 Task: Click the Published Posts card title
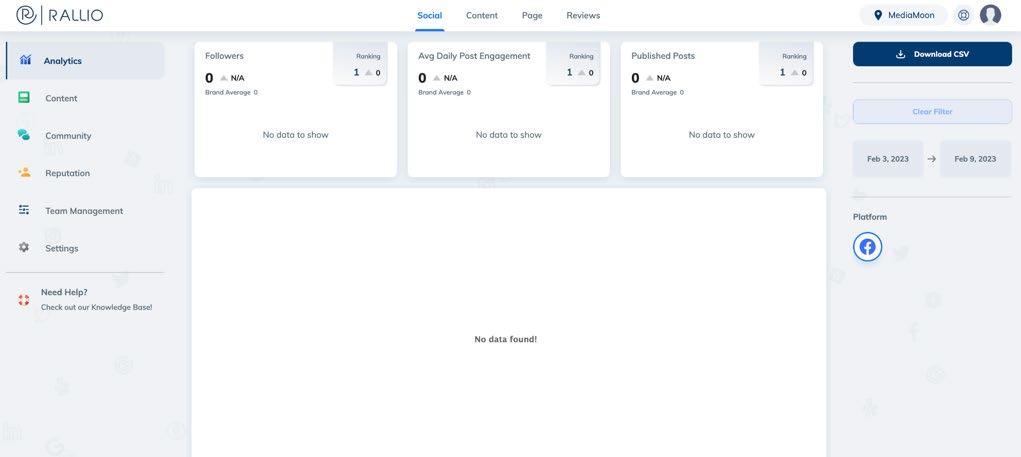663,56
